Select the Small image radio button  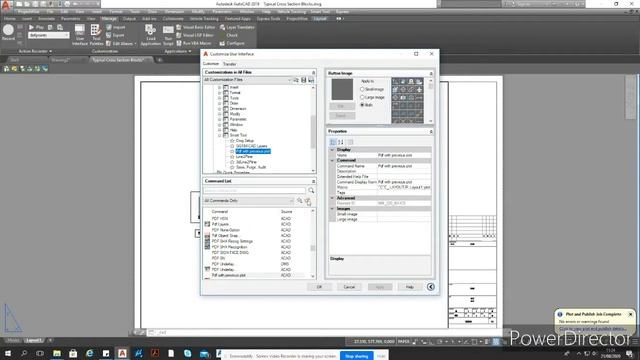coord(362,89)
